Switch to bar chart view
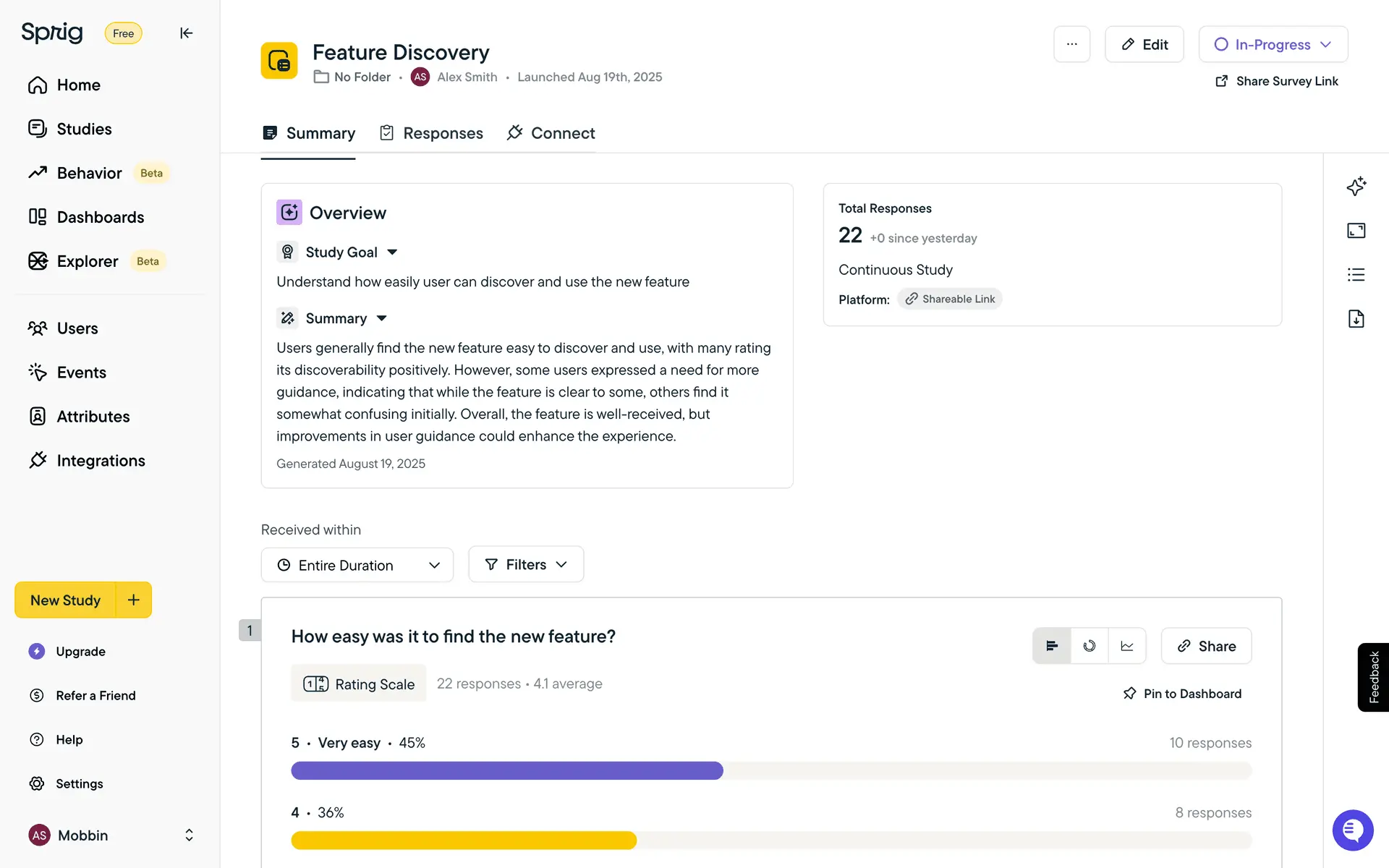Viewport: 1389px width, 868px height. coord(1052,646)
